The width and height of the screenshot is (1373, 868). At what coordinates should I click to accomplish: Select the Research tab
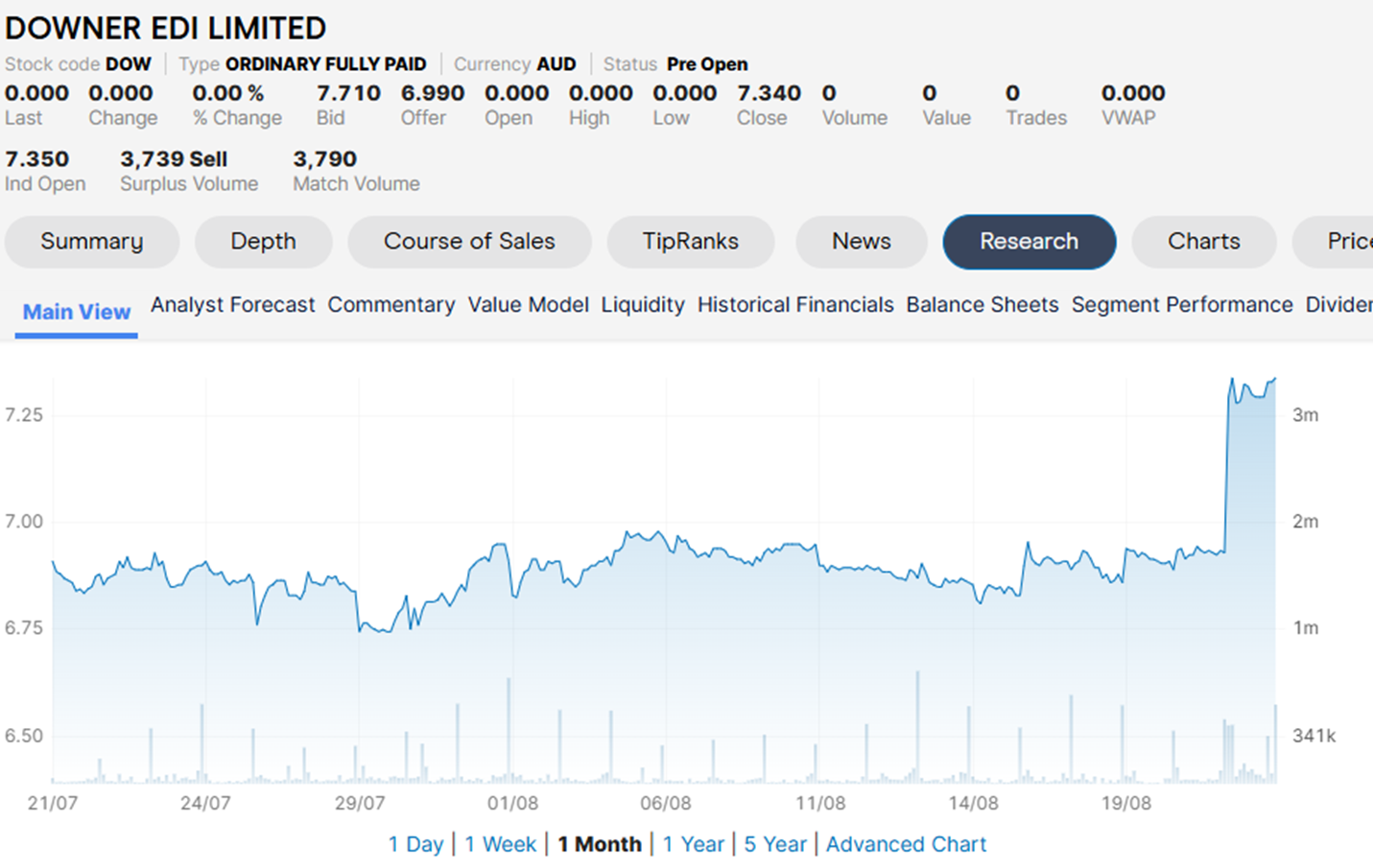tap(1029, 242)
